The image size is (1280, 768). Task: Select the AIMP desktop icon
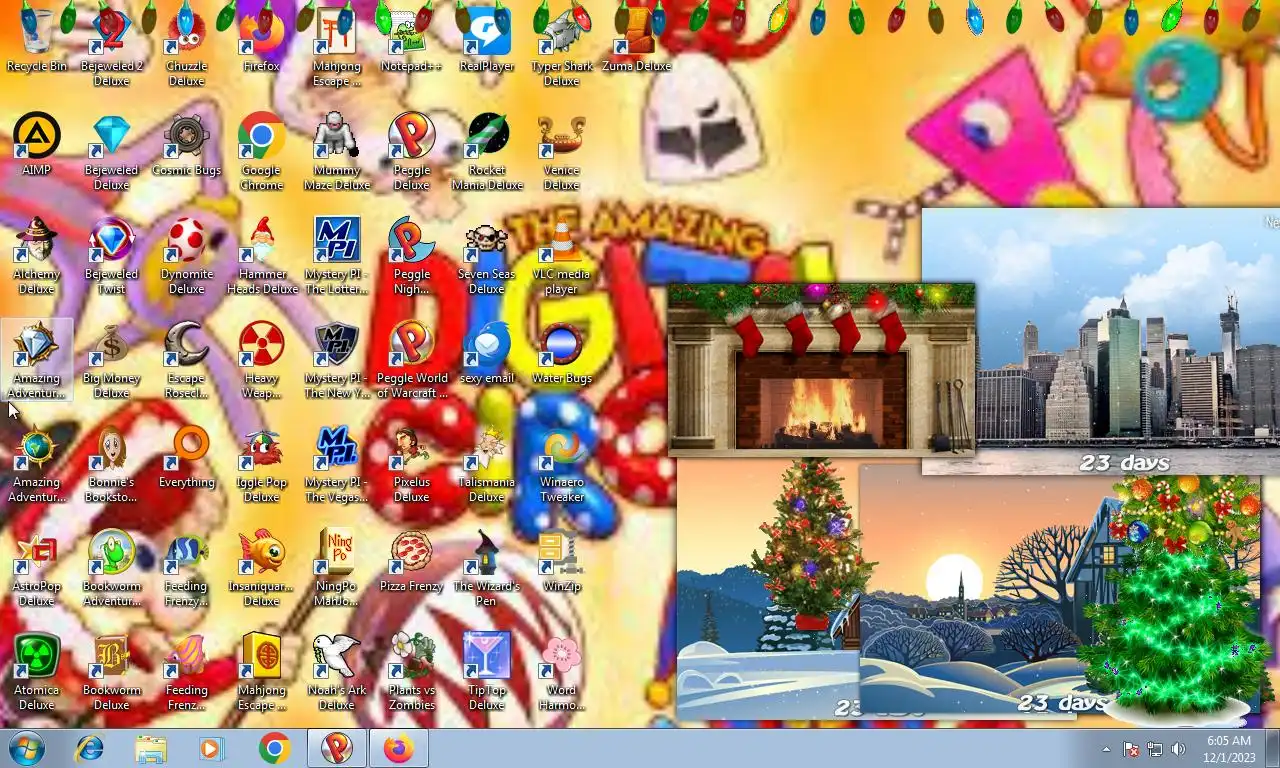[37, 146]
